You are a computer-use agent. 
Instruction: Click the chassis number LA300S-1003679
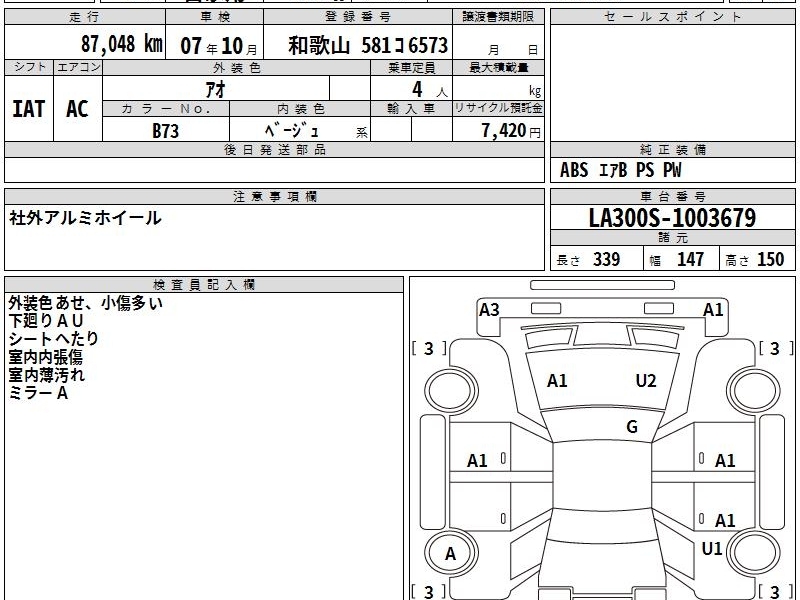[672, 218]
